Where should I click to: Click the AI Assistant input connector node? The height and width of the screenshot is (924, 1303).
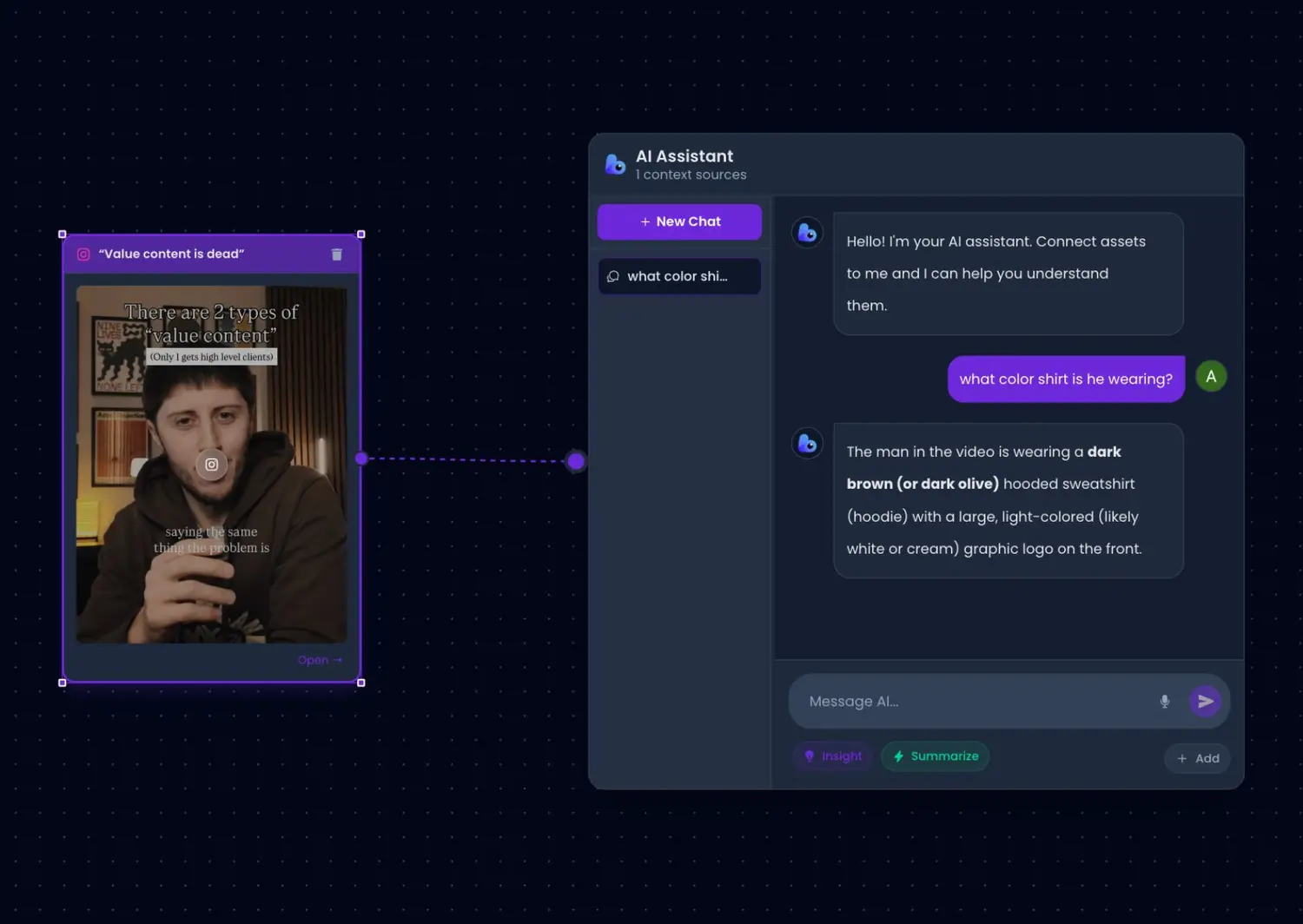[576, 461]
